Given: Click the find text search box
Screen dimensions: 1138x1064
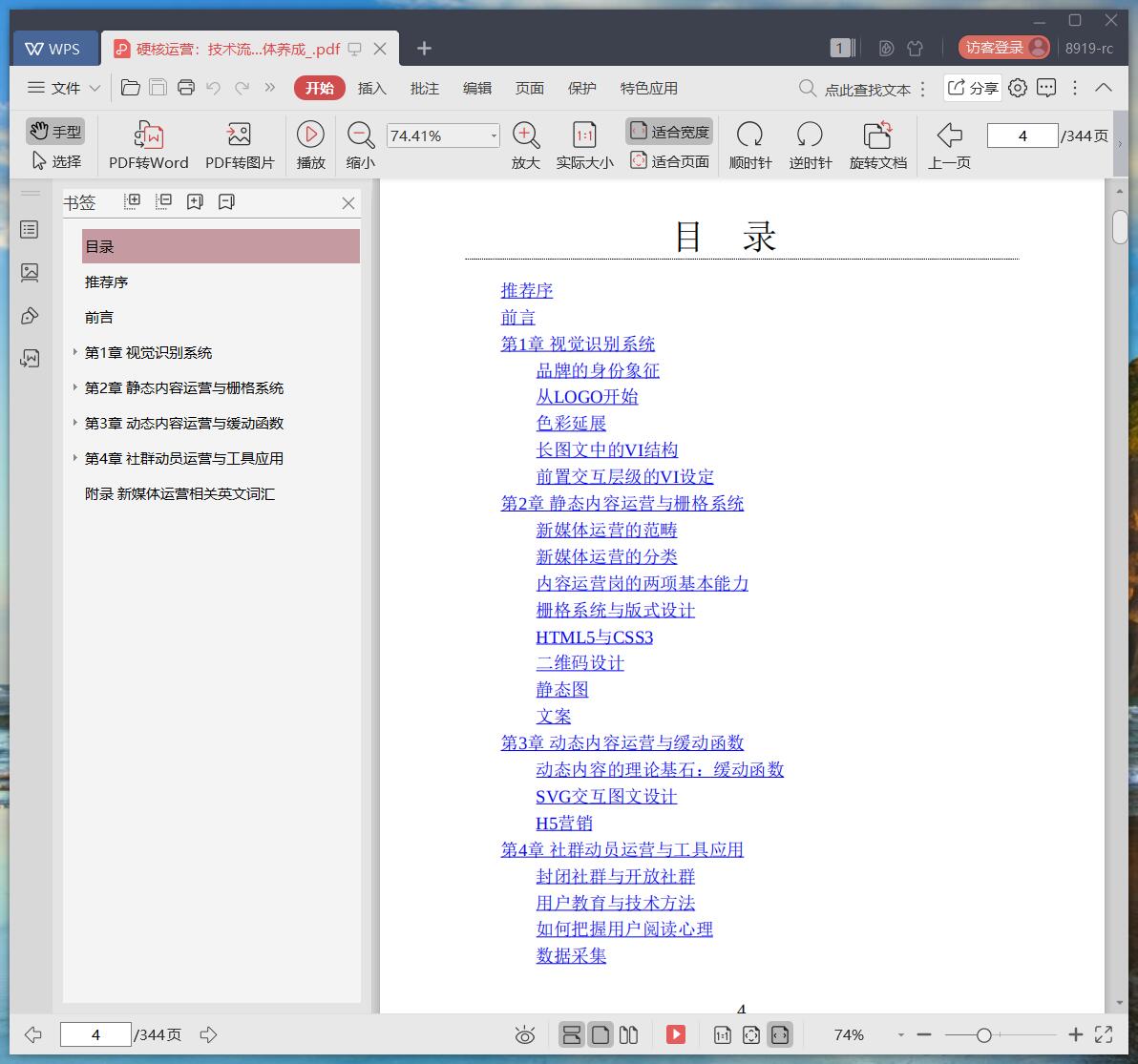Looking at the screenshot, I should tap(855, 89).
